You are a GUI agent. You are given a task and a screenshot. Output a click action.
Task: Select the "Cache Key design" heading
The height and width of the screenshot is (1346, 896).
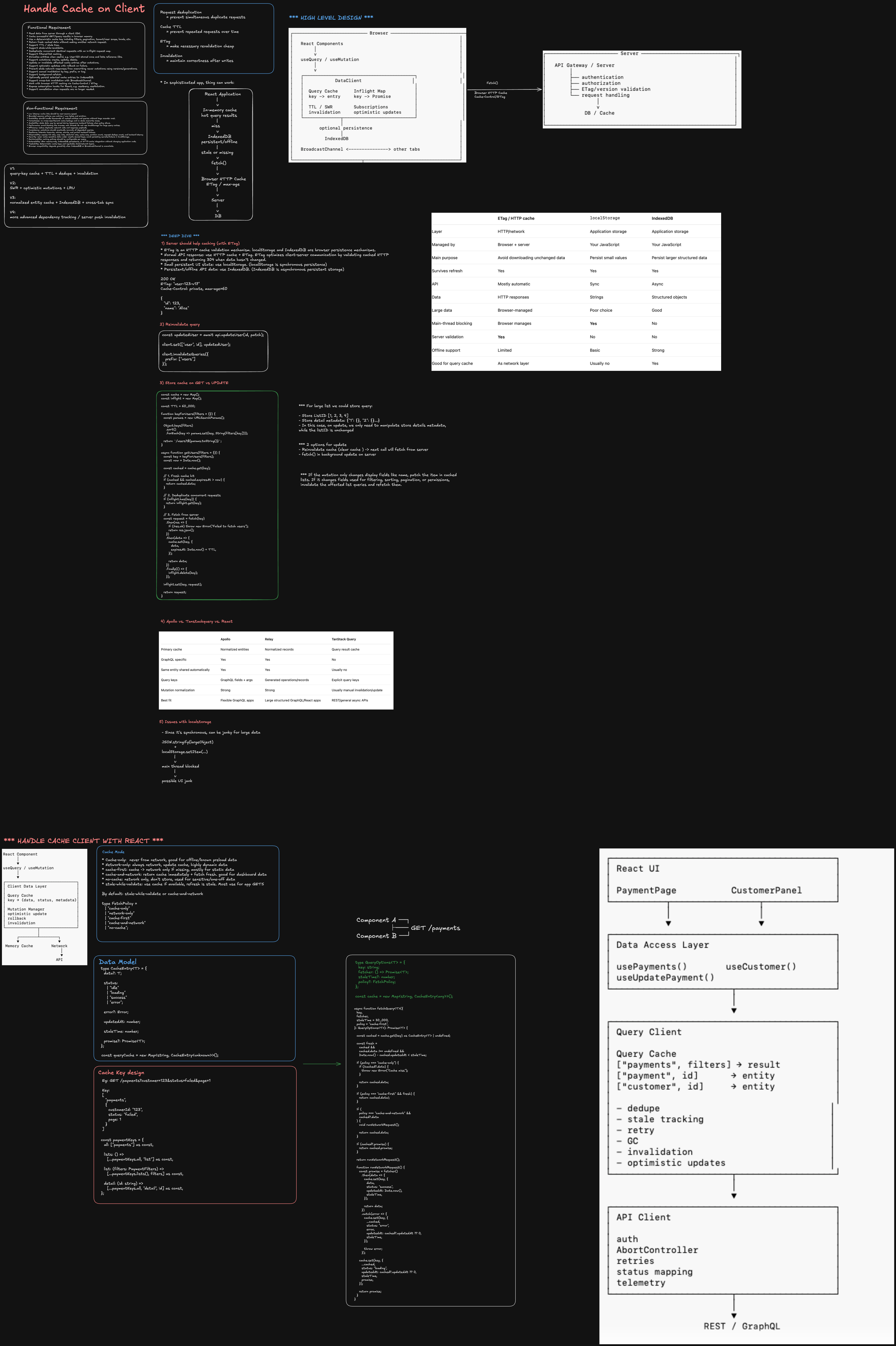(x=121, y=1073)
